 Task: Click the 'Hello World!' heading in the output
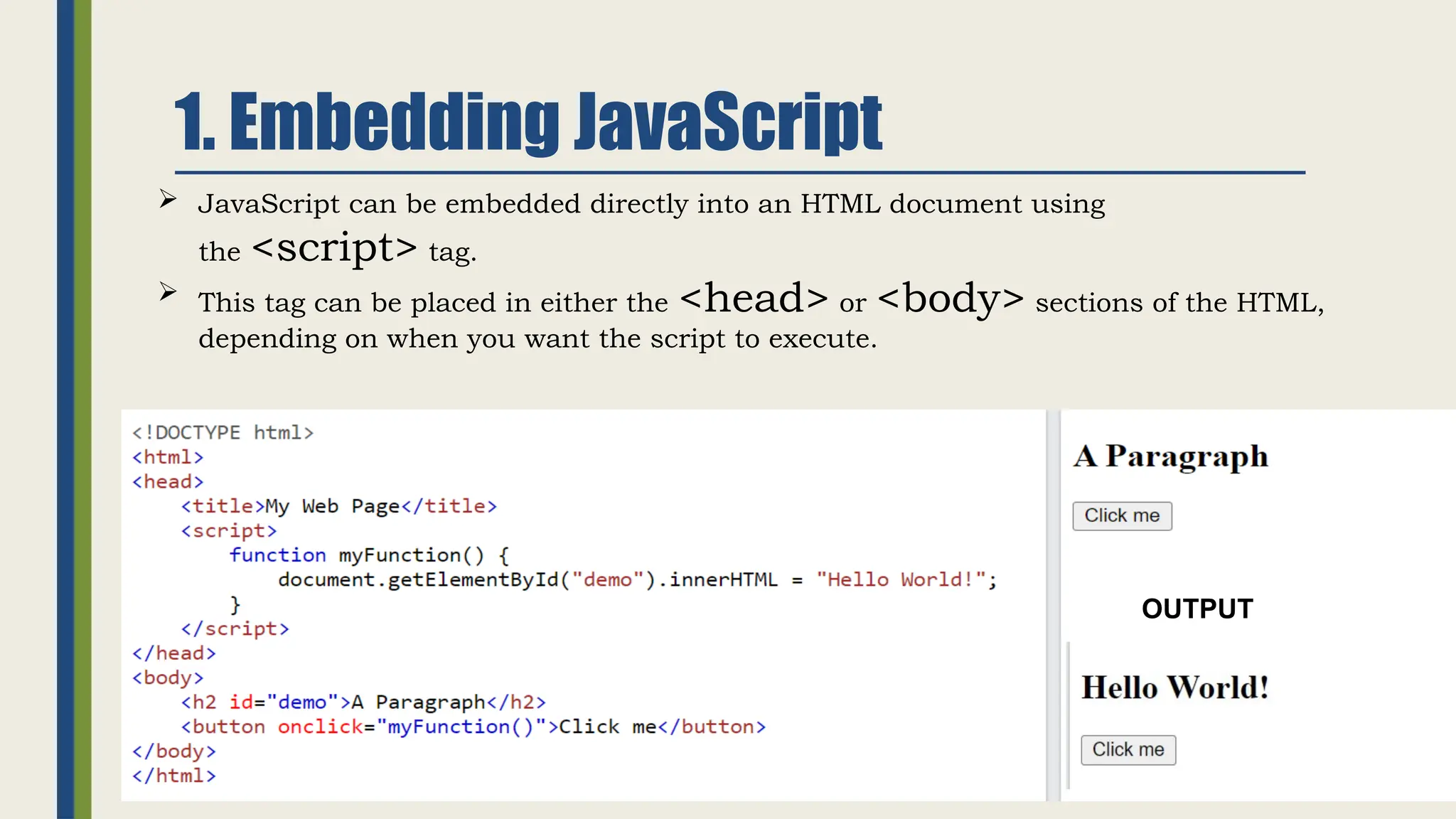1175,687
